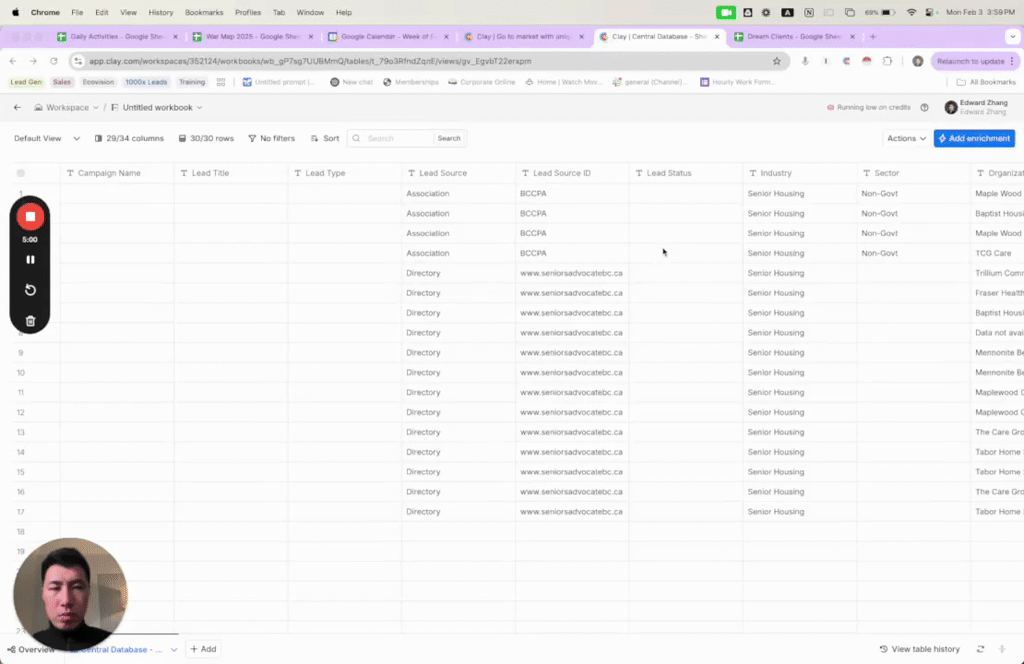Image resolution: width=1024 pixels, height=664 pixels.
Task: Open the No filters control
Action: 271,139
